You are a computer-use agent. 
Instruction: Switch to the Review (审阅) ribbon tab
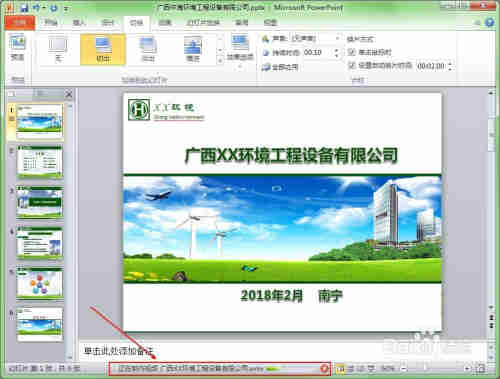pos(242,23)
